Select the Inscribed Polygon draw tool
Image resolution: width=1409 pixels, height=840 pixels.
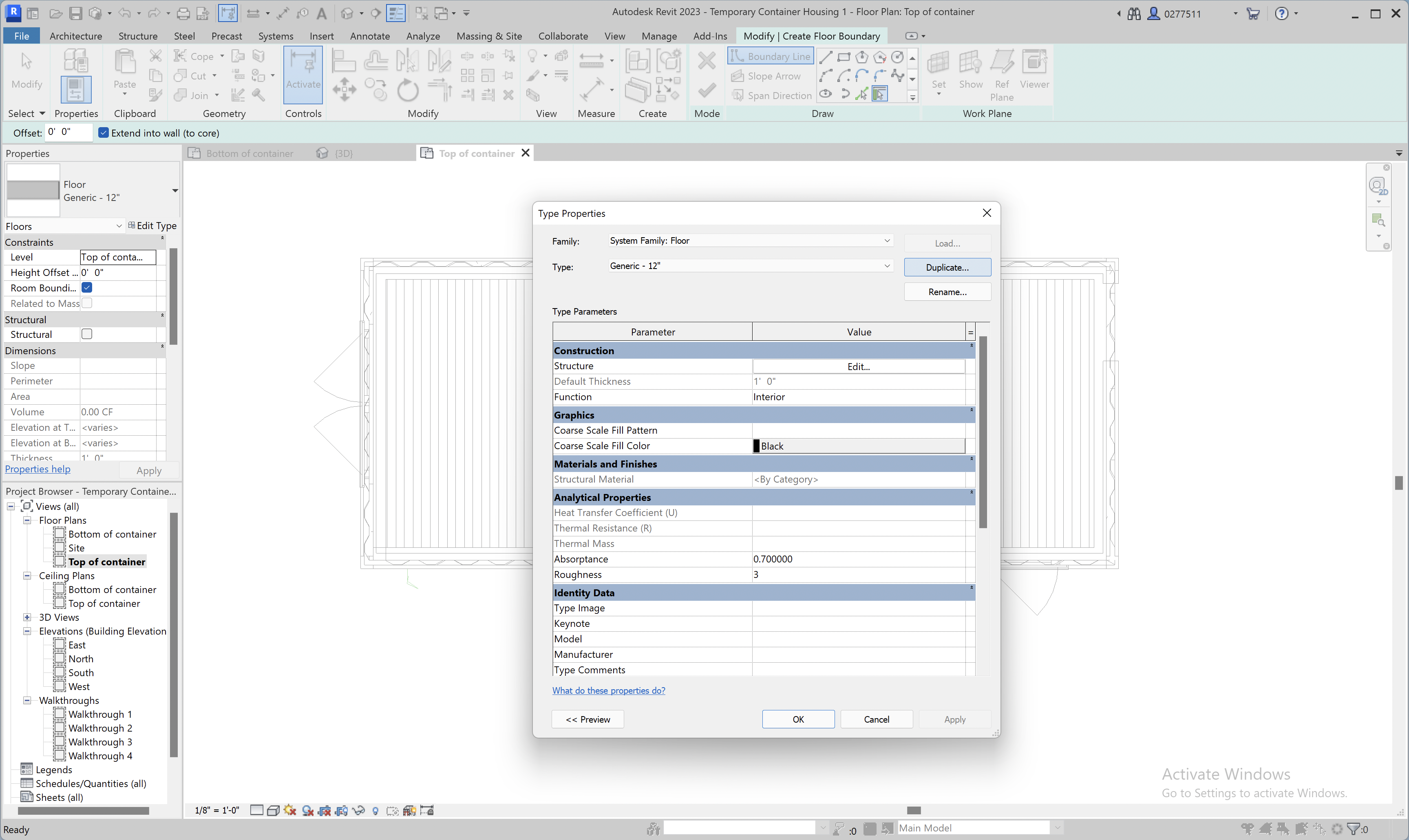point(861,57)
